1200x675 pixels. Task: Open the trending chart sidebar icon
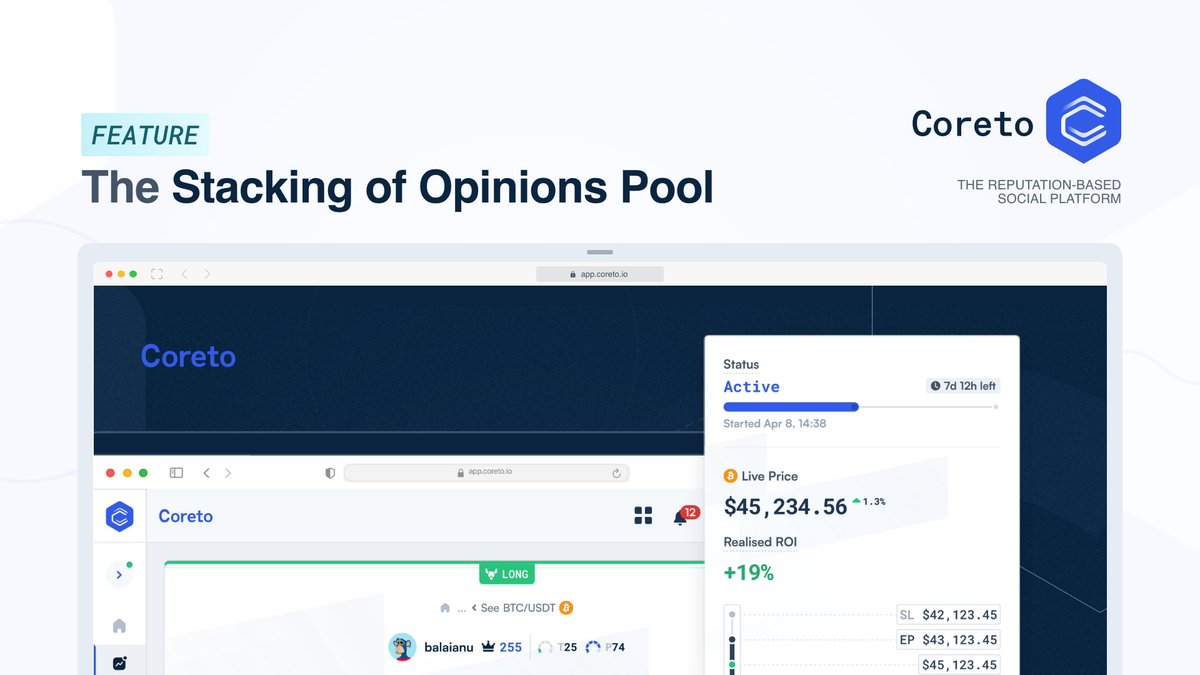[x=120, y=663]
